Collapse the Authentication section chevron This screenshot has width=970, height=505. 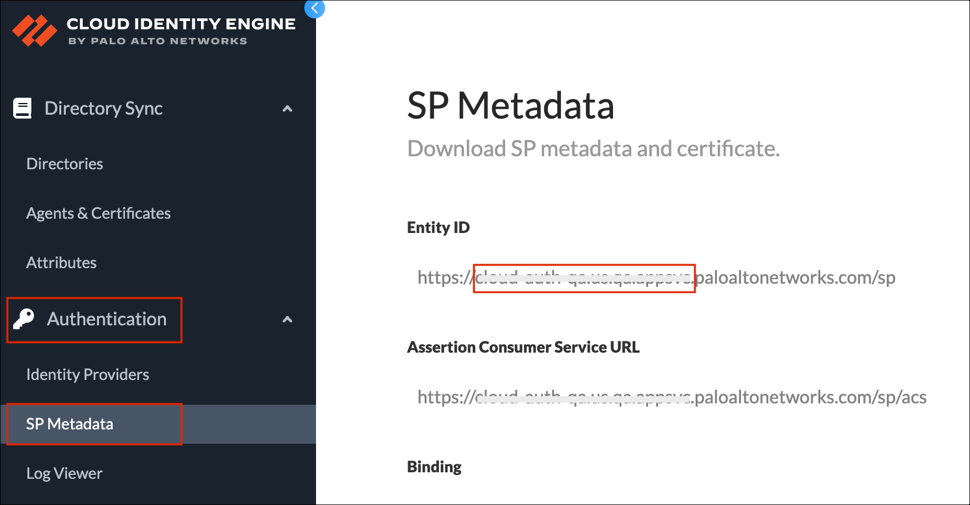pos(287,320)
